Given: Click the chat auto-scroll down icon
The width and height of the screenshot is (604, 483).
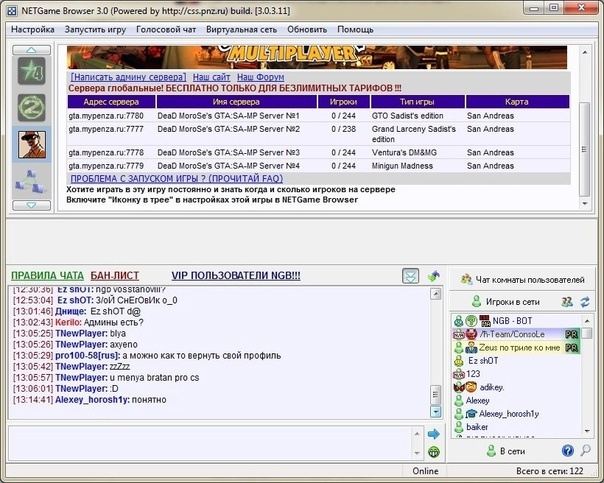Looking at the screenshot, I should coord(411,276).
